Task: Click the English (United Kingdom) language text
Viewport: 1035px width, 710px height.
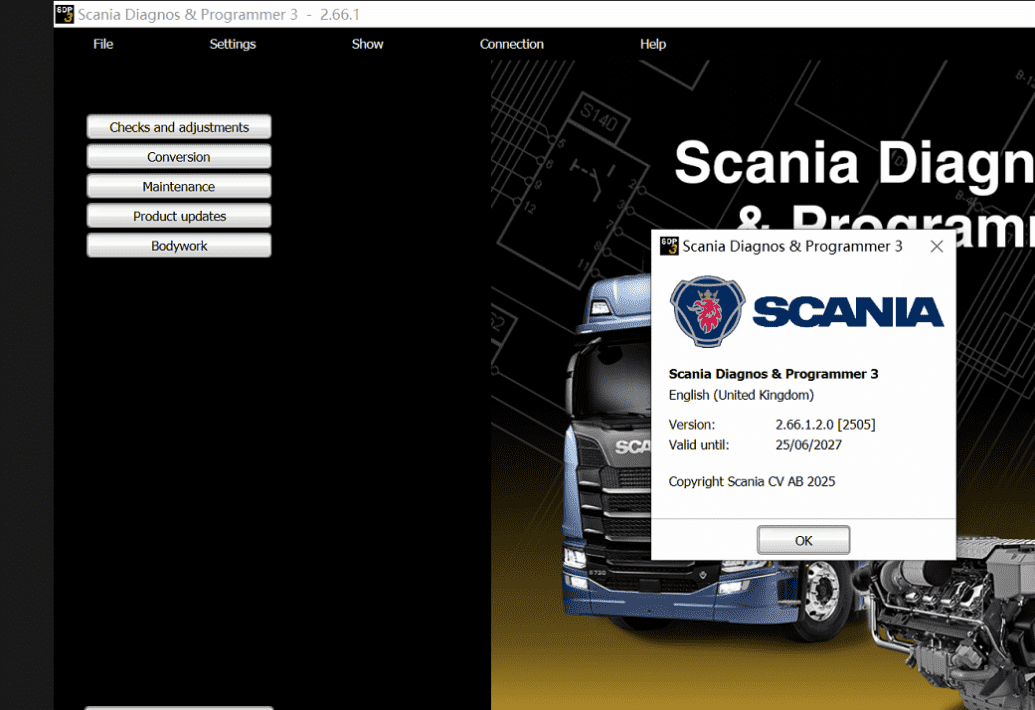Action: point(741,395)
